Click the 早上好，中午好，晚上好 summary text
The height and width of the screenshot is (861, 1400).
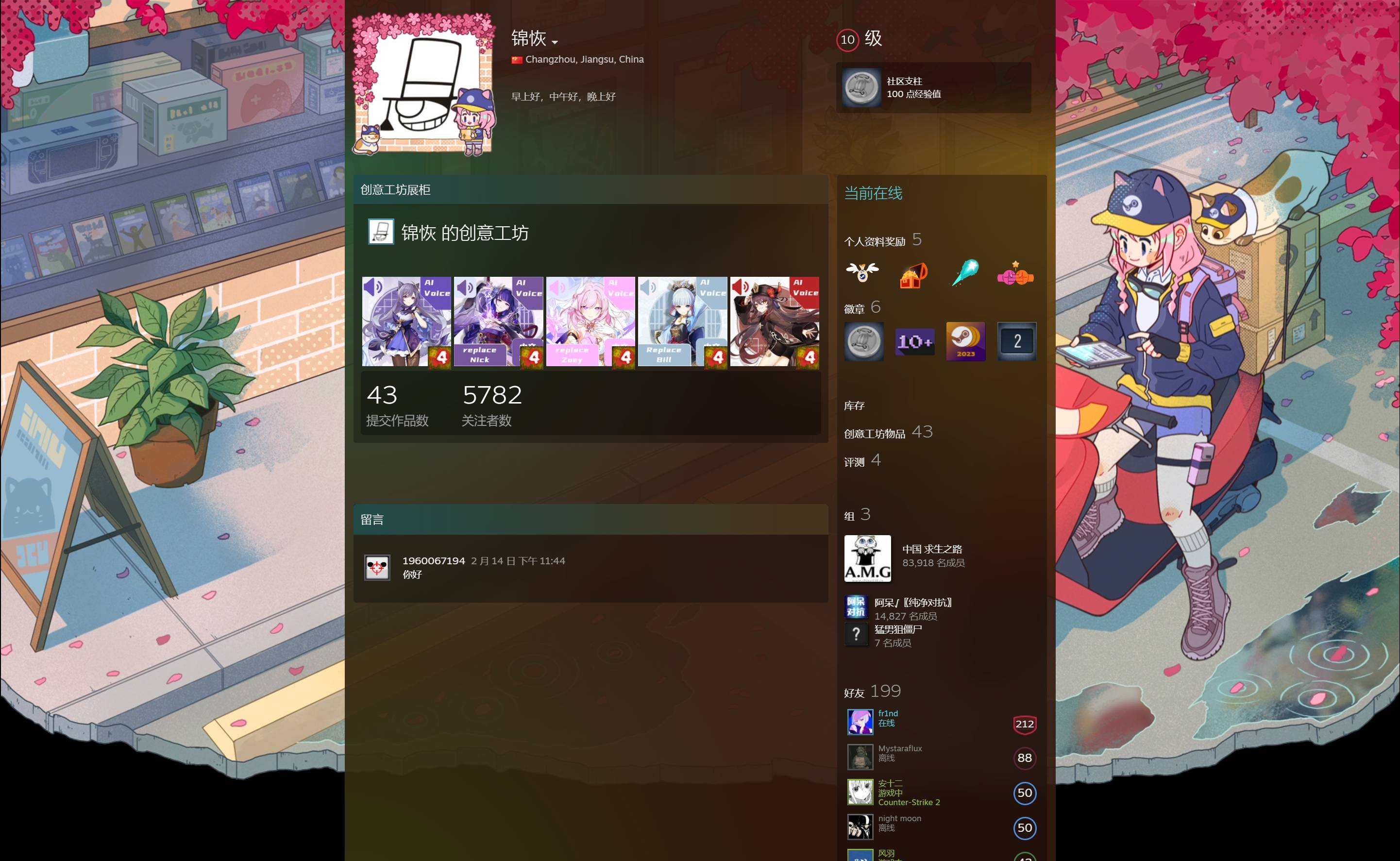[563, 96]
